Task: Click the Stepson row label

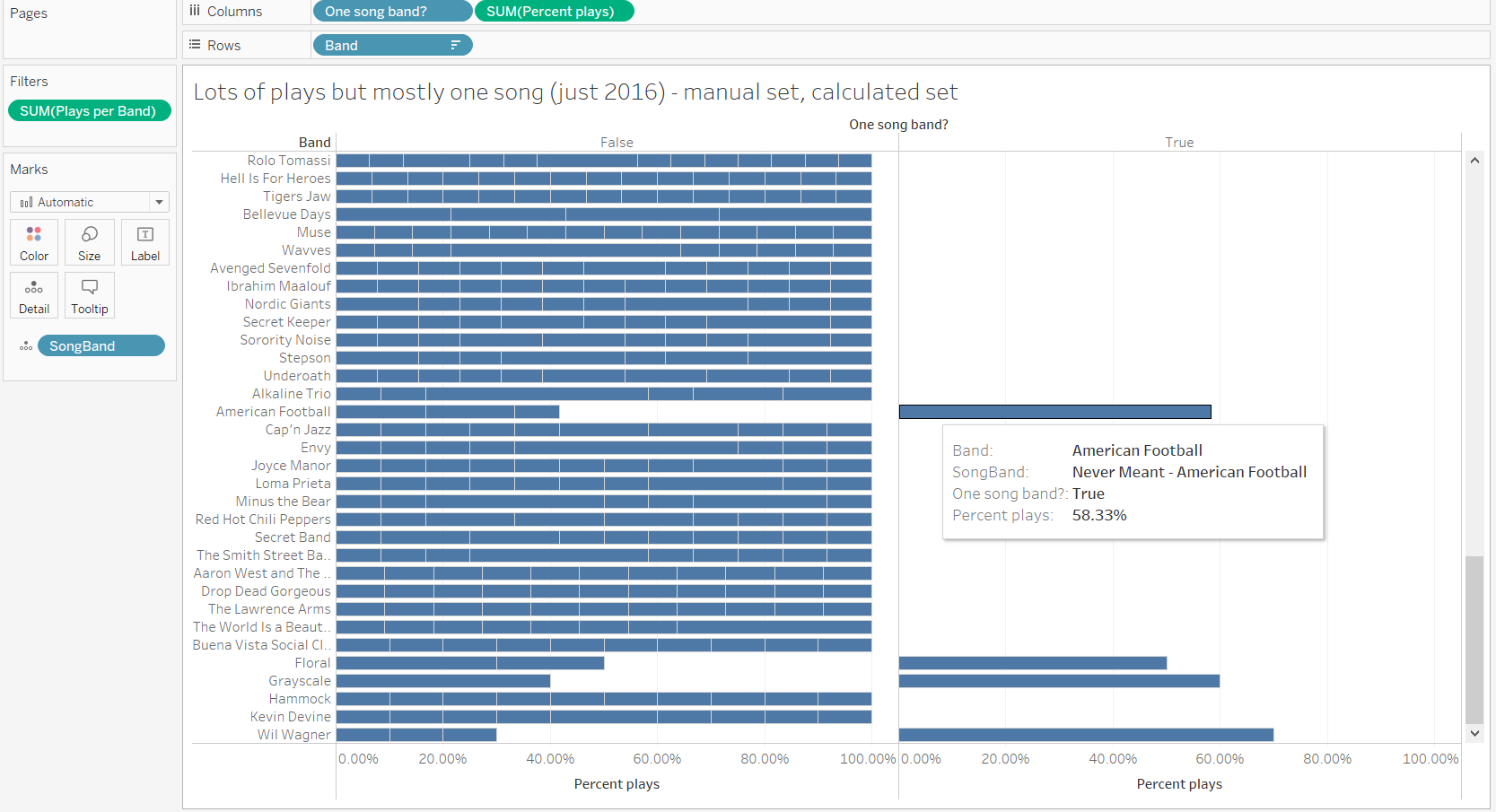Action: (304, 358)
